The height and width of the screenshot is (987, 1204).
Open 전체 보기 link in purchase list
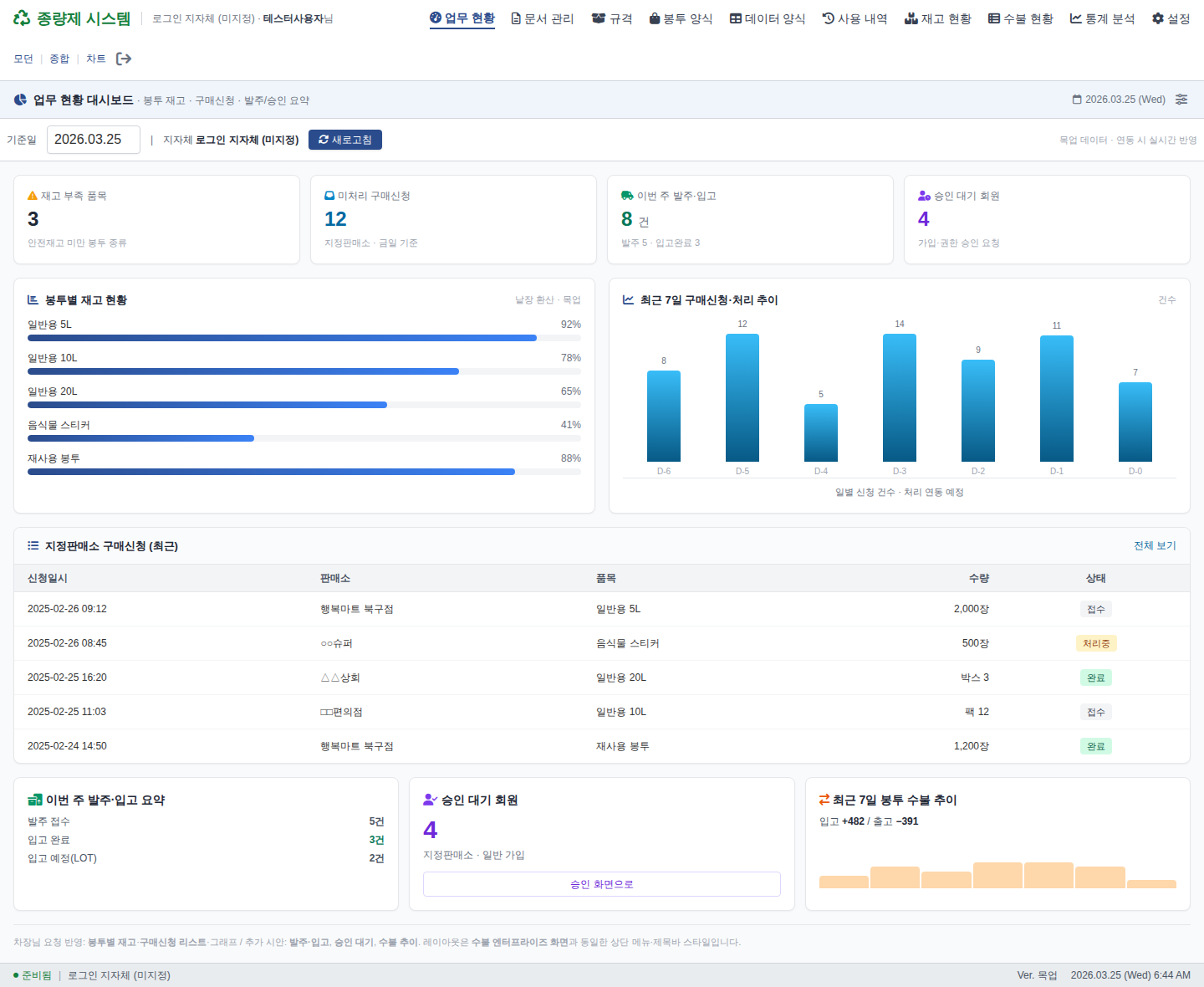coord(1155,545)
